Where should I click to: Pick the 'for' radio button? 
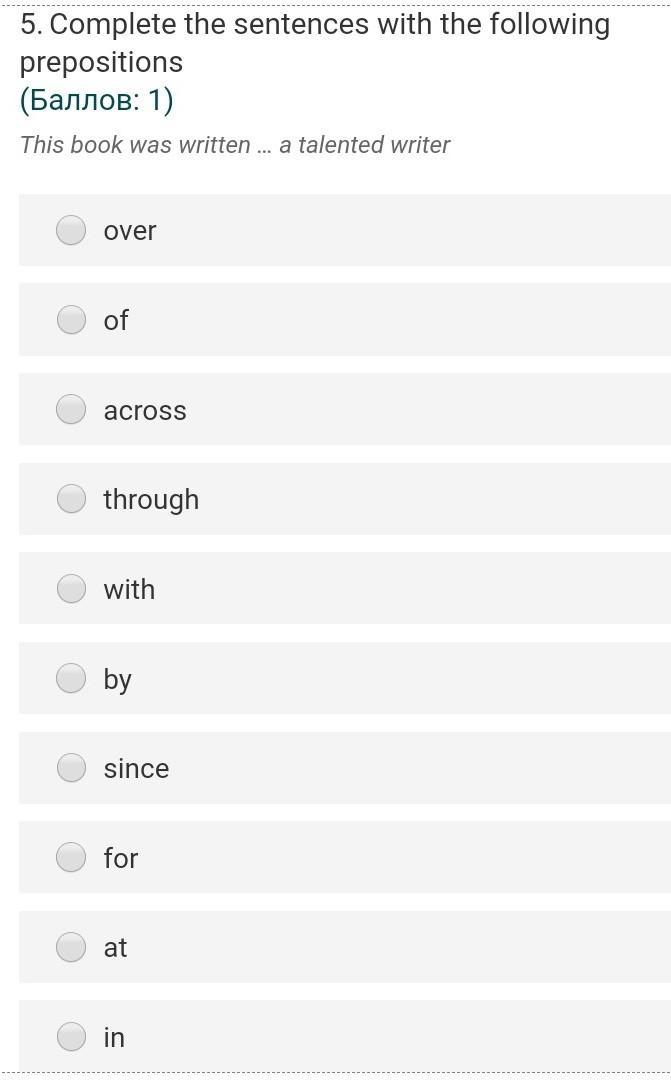click(x=71, y=858)
